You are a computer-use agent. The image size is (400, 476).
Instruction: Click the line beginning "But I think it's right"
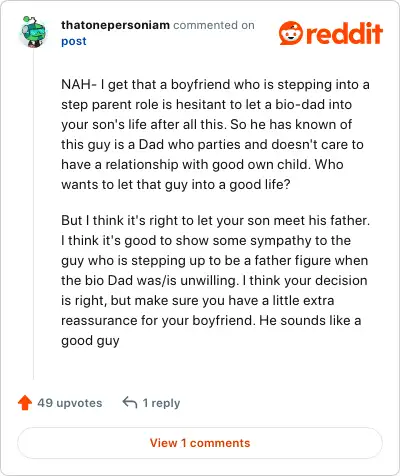tap(216, 220)
